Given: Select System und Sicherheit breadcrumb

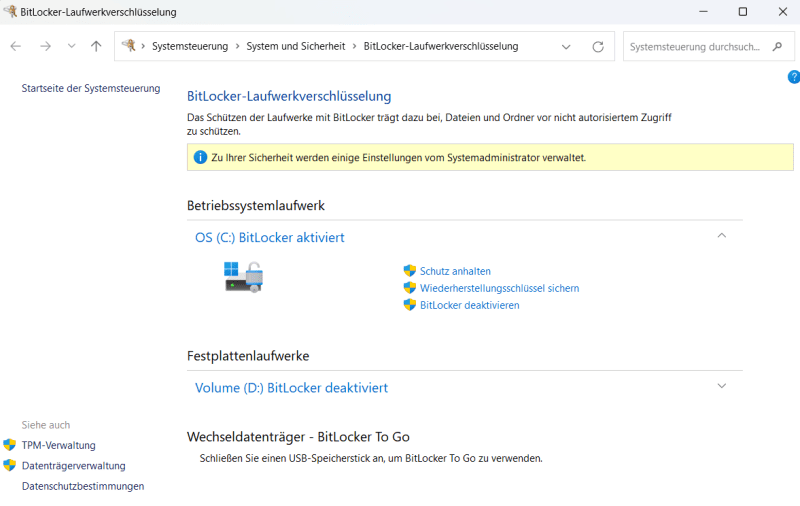Looking at the screenshot, I should click(295, 46).
